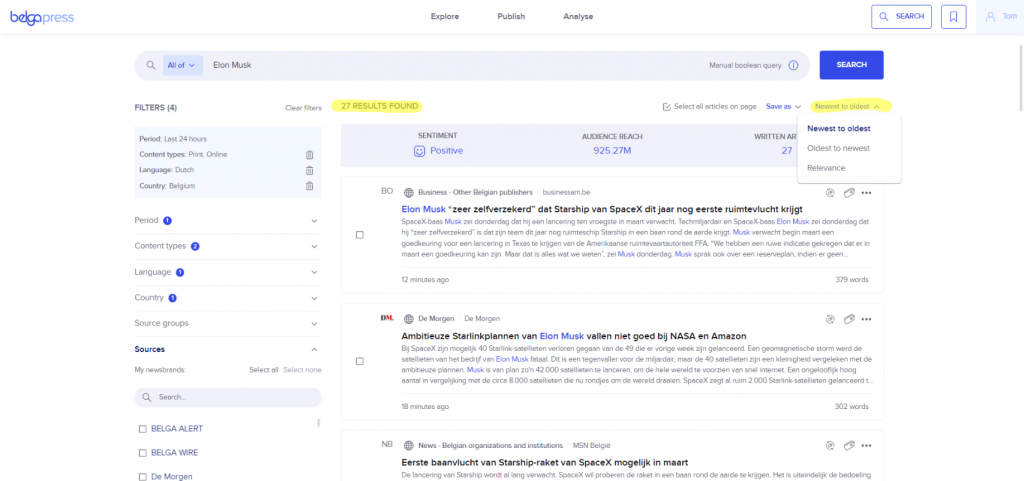Screen dimensions: 1024x481
Task: Remove the Content types filter via trash icon
Action: 310,155
